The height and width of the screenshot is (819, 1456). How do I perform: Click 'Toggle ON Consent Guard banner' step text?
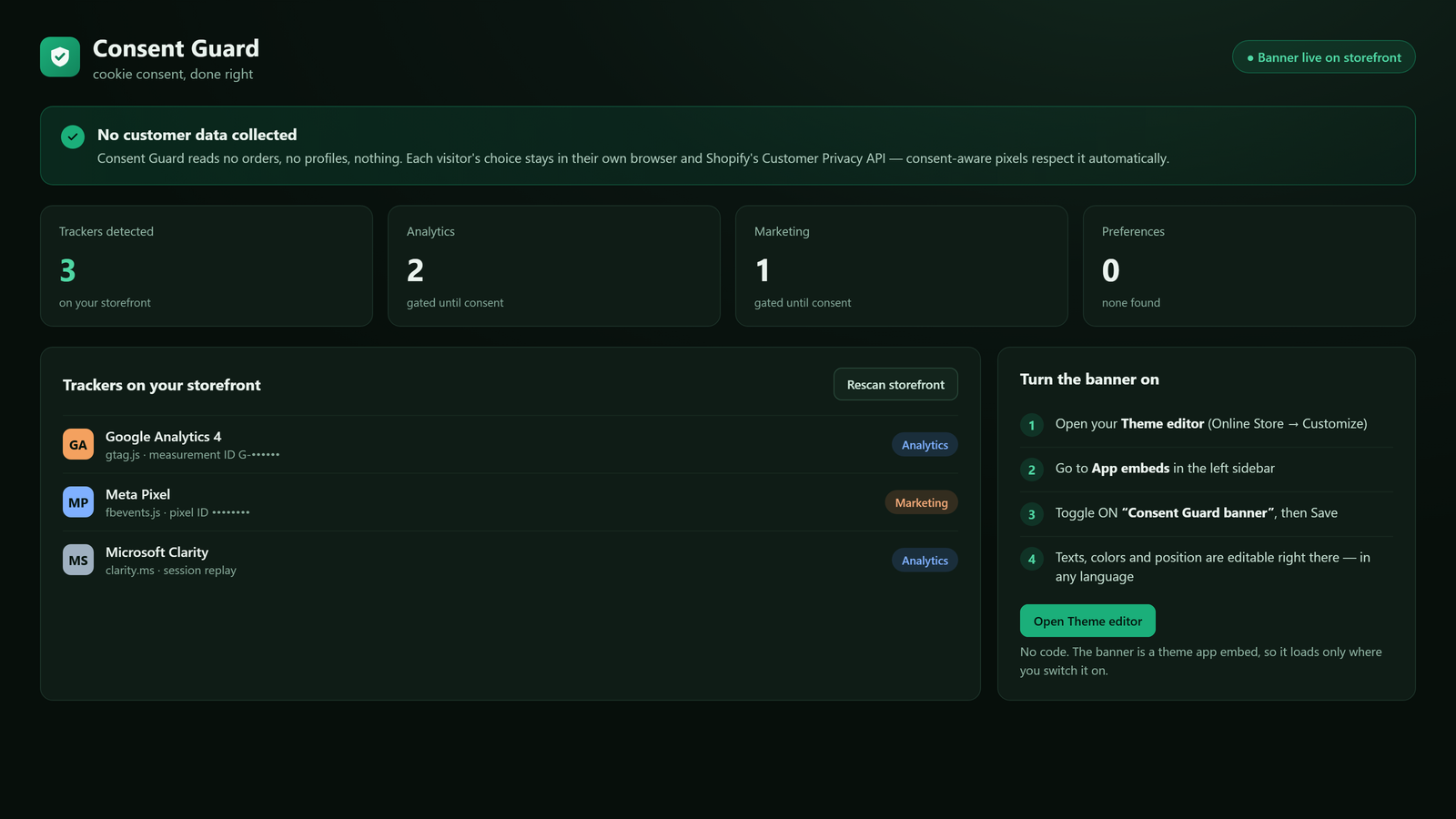(1197, 513)
